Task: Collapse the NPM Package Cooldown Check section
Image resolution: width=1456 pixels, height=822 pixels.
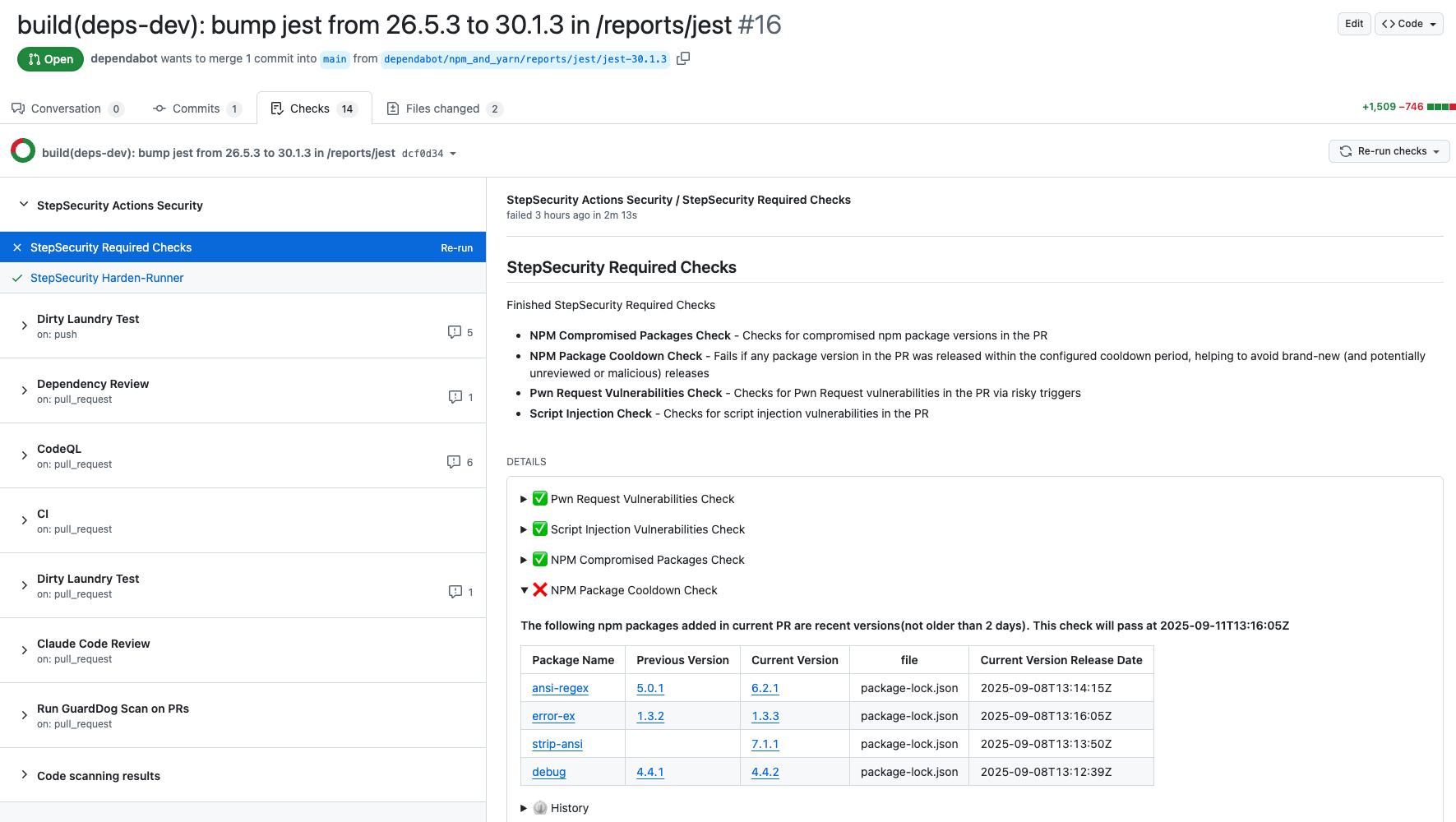Action: [x=524, y=590]
